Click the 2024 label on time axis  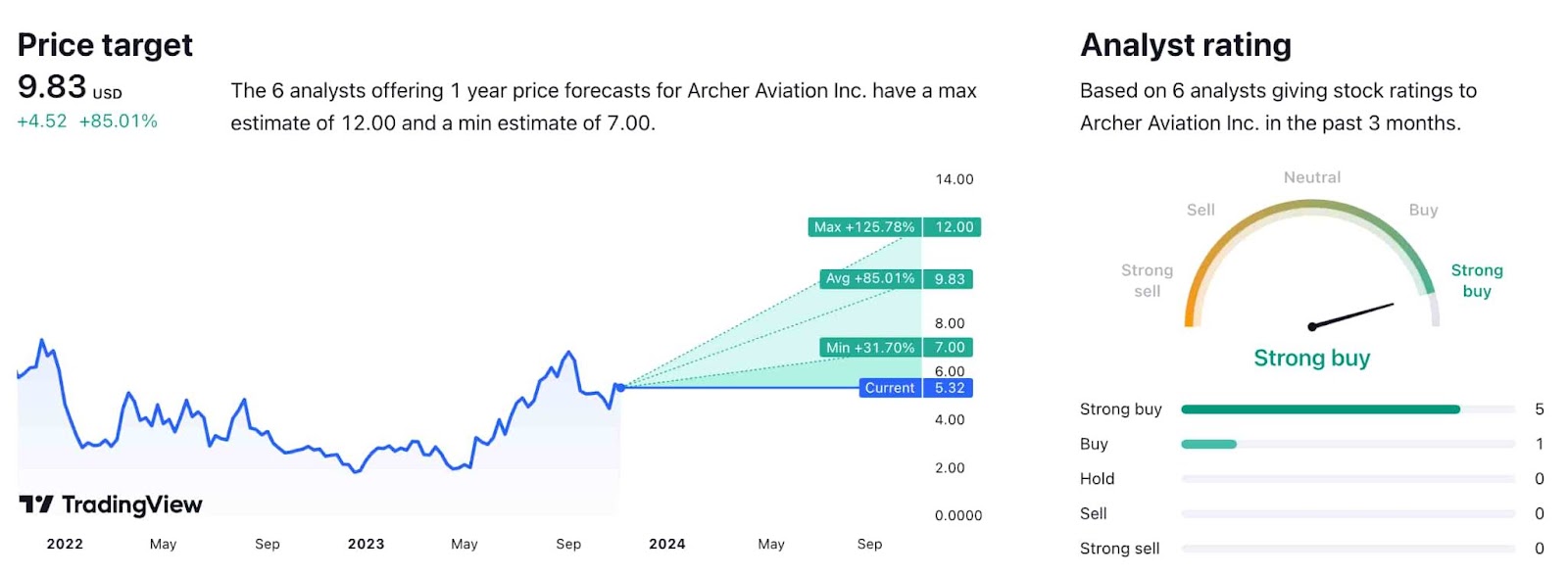point(666,545)
